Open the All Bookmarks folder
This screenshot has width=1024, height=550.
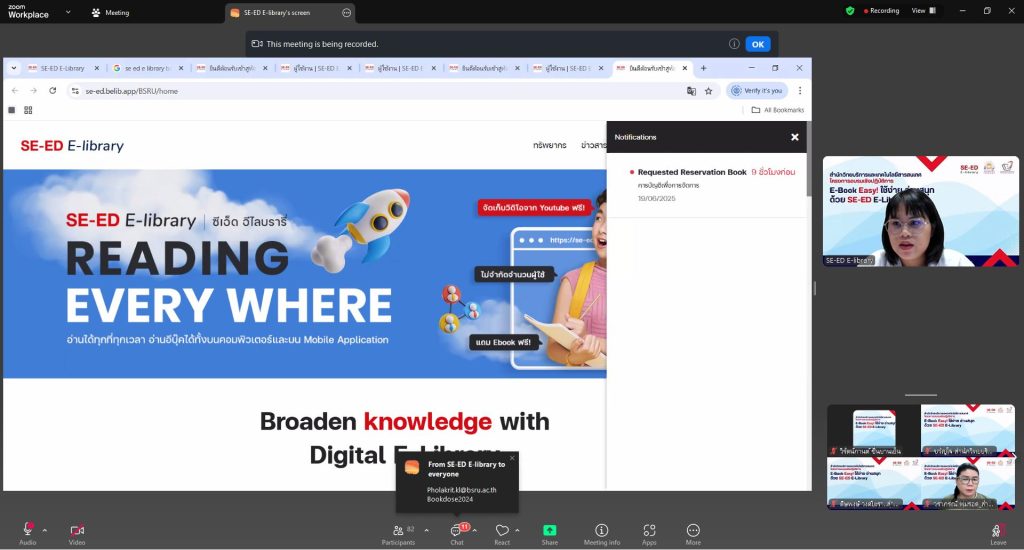tap(778, 110)
